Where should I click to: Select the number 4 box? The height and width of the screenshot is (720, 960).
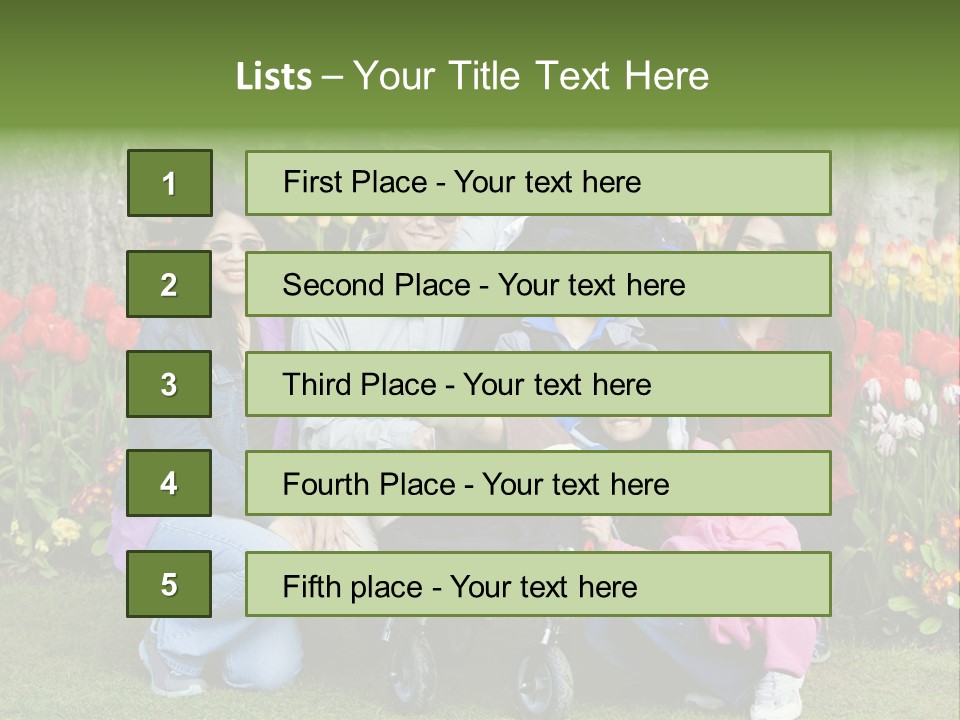[169, 483]
